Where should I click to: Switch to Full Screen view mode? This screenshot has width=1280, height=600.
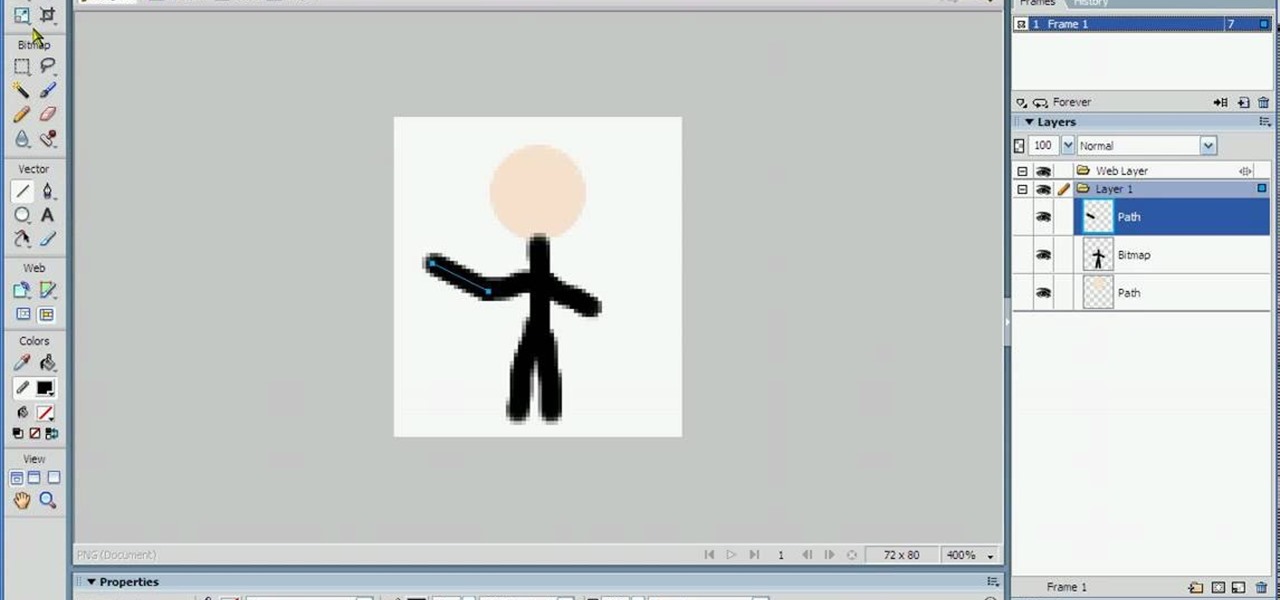54,478
